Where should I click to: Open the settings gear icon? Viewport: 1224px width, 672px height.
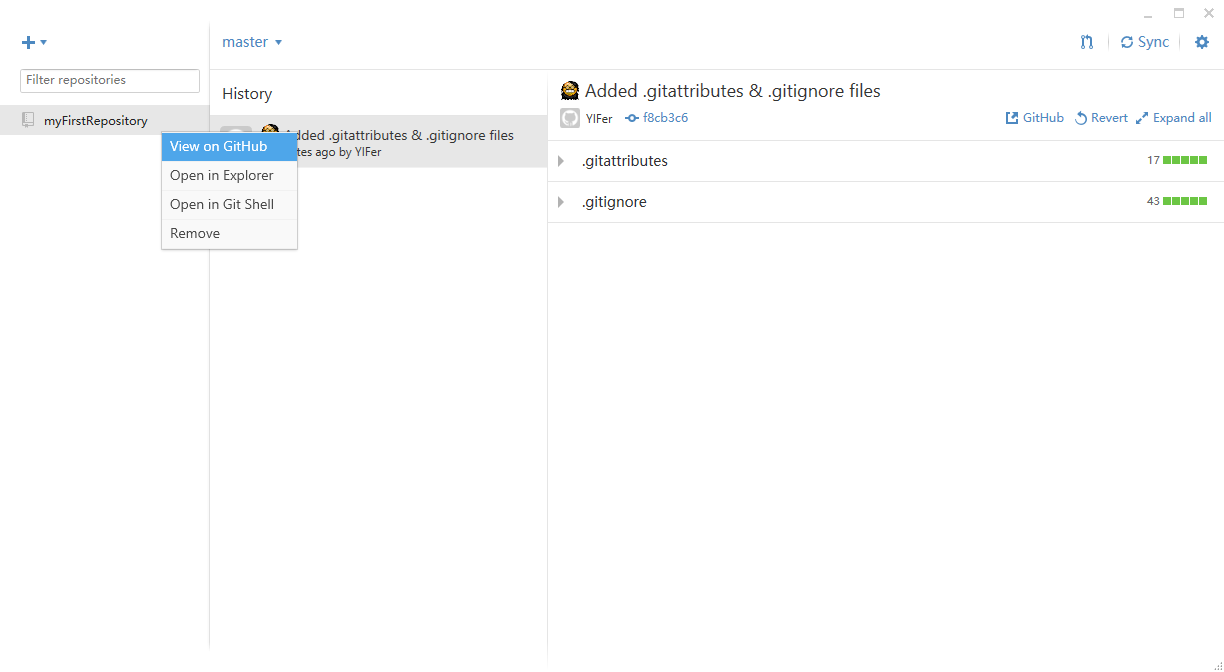click(1202, 42)
